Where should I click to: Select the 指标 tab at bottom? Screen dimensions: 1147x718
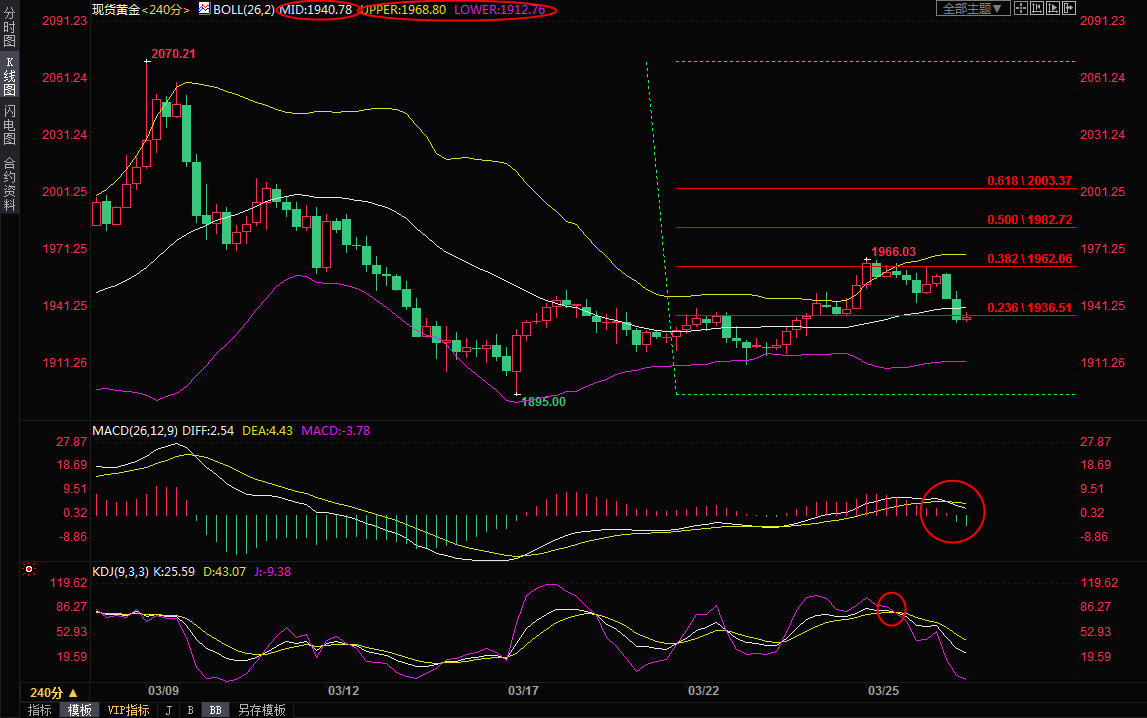click(x=40, y=710)
